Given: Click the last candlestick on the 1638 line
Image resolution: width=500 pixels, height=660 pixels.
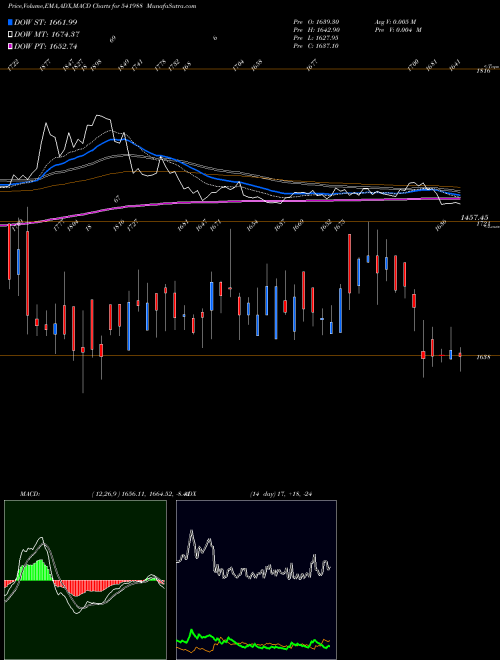Looking at the screenshot, I should (460, 355).
